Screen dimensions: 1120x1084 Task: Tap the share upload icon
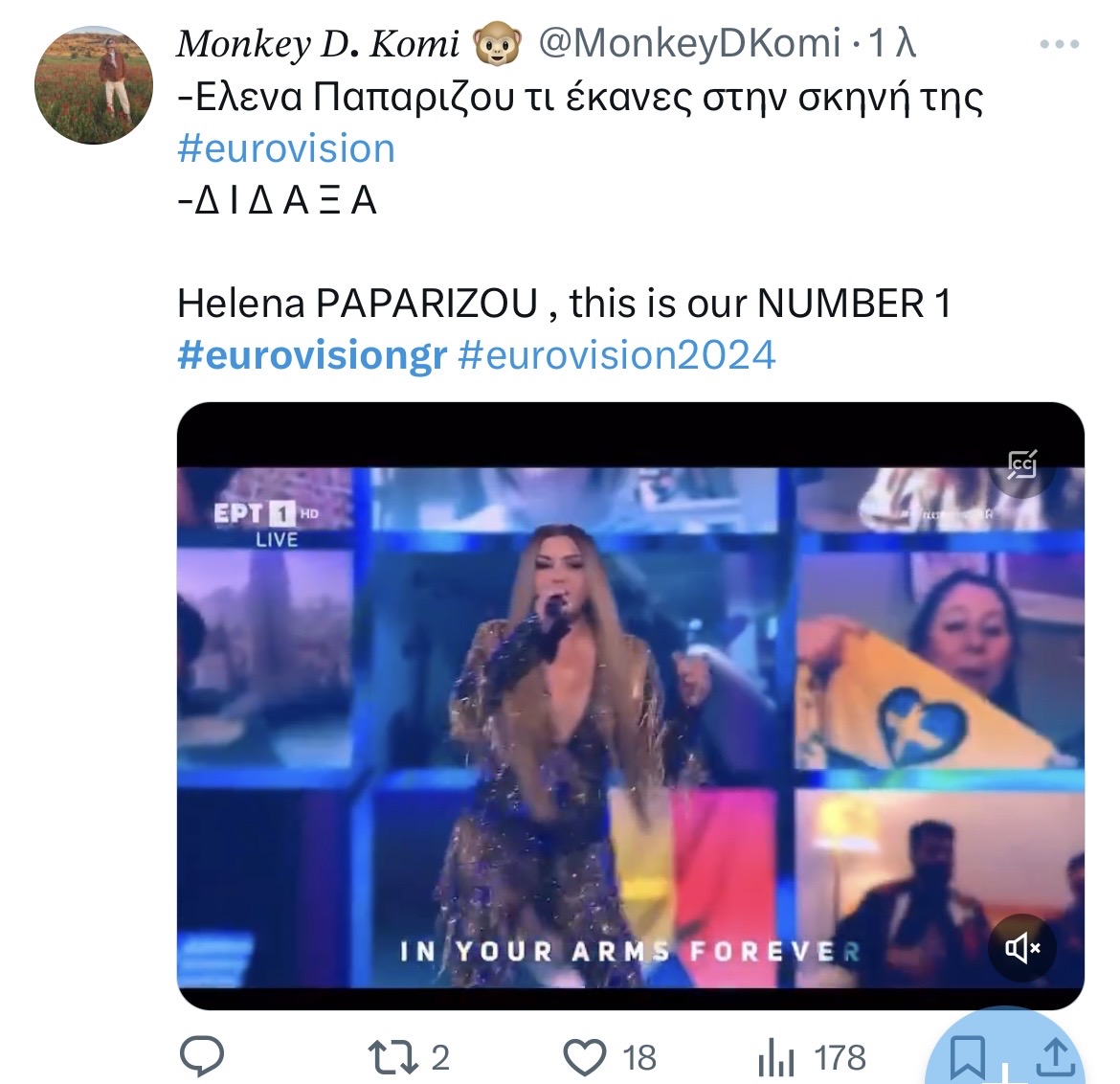point(1055,1057)
